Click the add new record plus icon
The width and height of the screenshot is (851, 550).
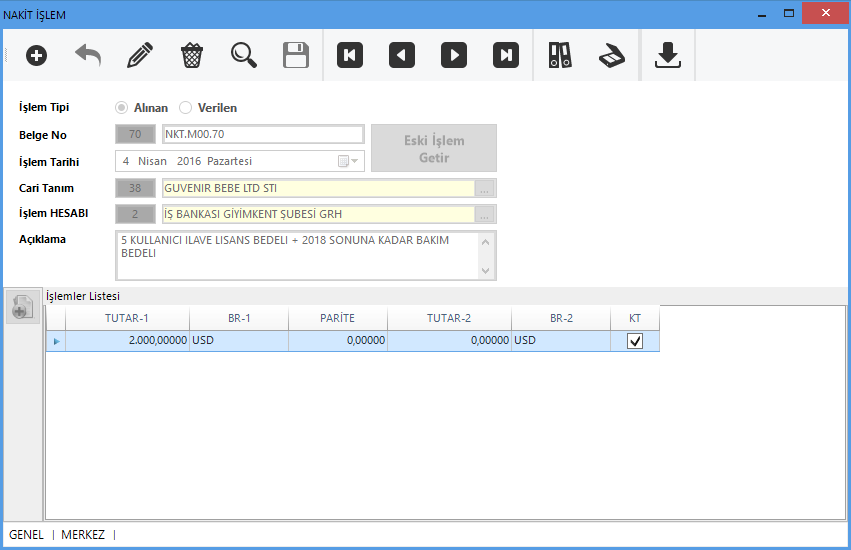click(36, 55)
